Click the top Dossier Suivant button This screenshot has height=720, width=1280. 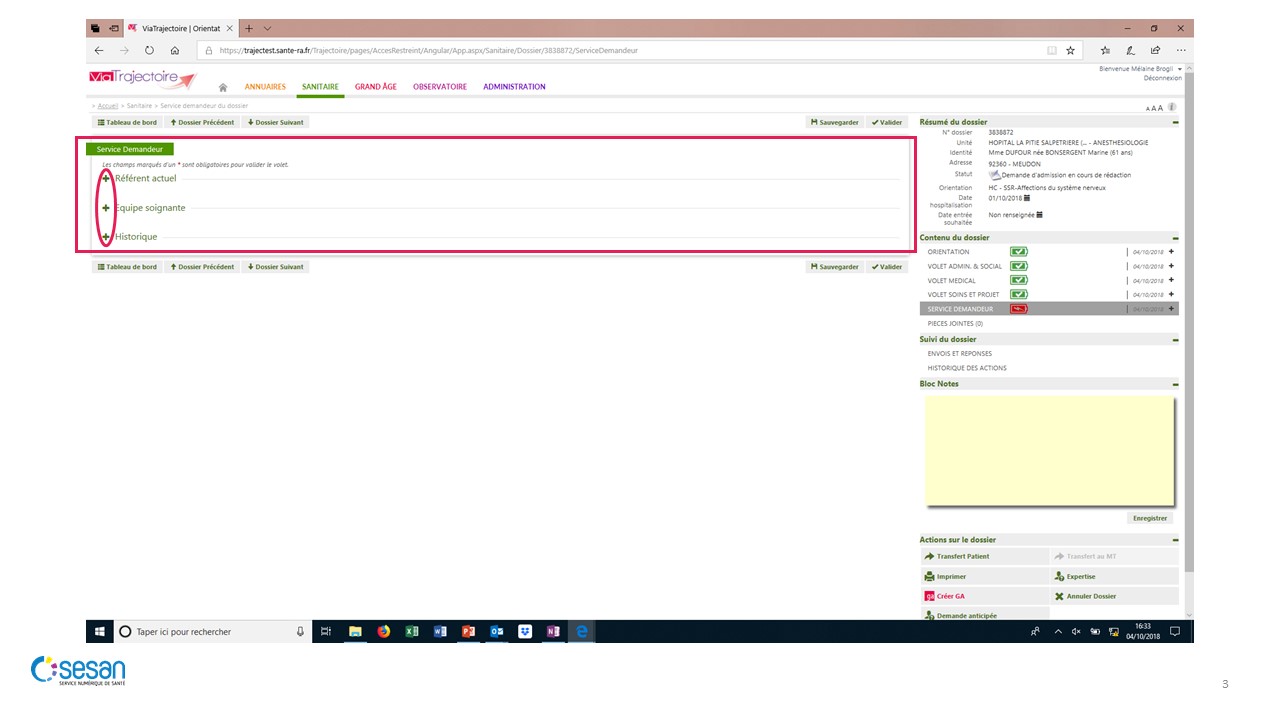click(x=275, y=122)
